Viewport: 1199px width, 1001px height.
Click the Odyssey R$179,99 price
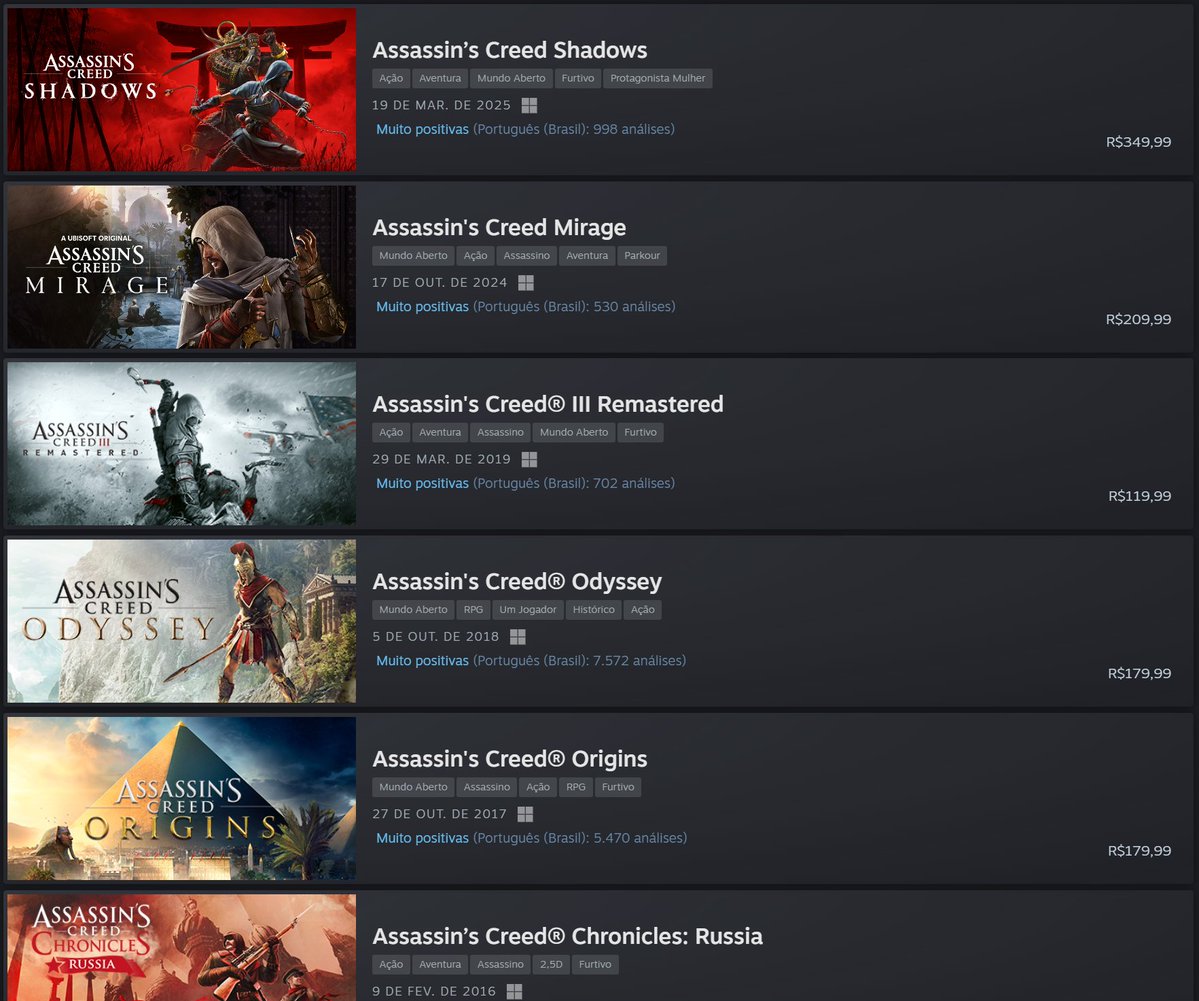[1139, 674]
